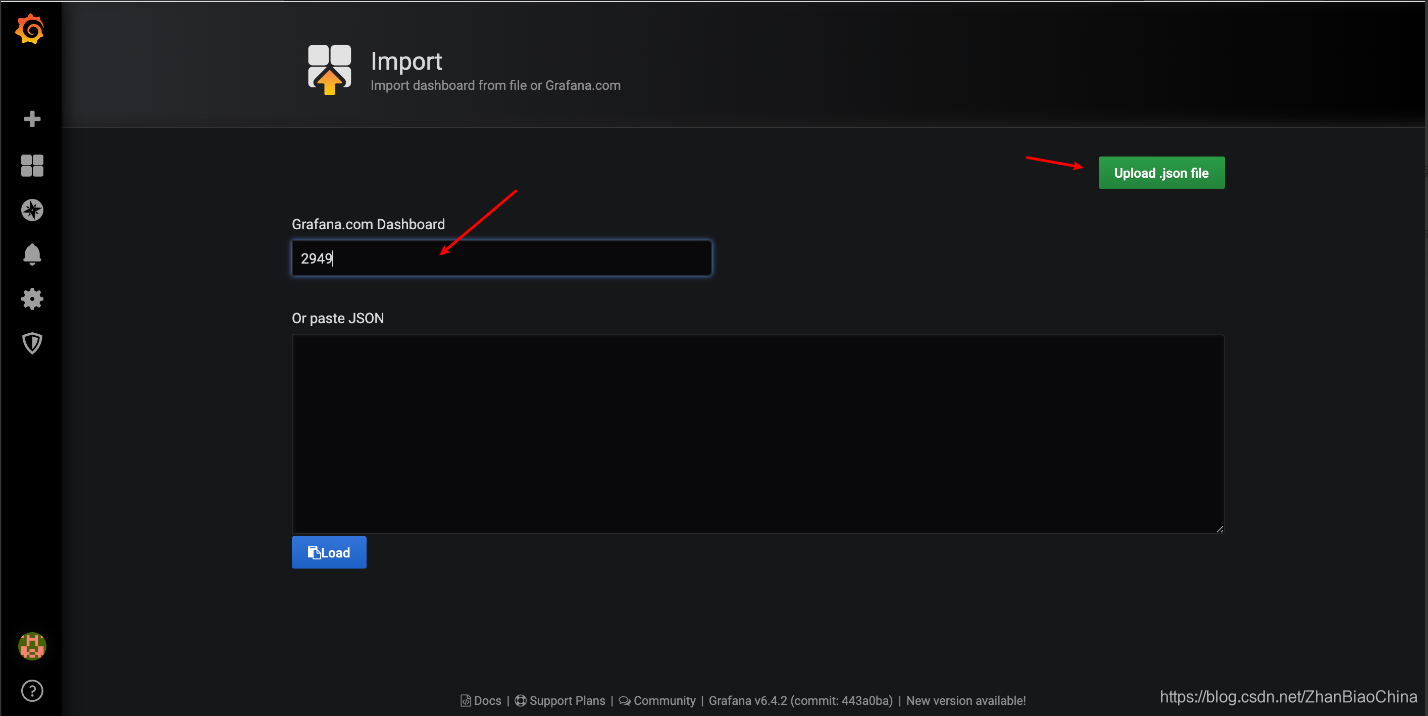This screenshot has height=716, width=1428.
Task: Click the 'Or paste JSON' label
Action: pos(337,318)
